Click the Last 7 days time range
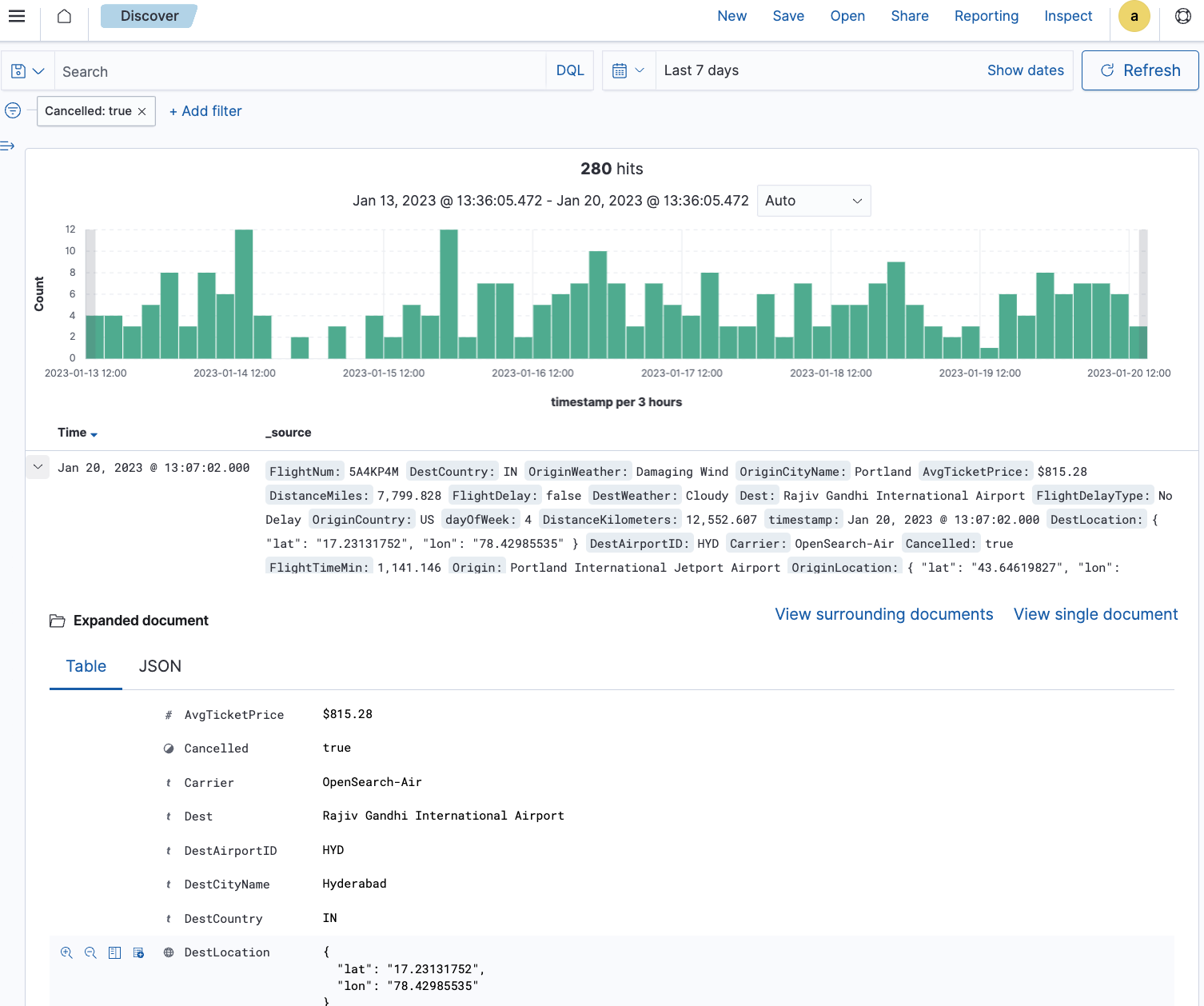 701,70
